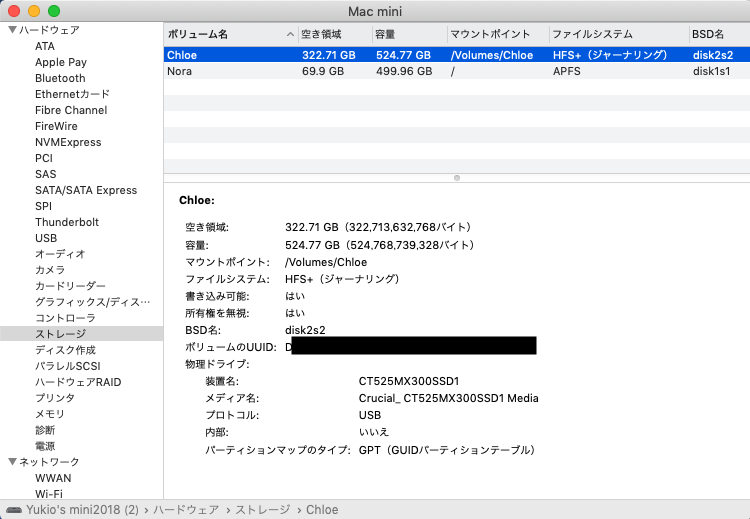
Task: Grab the split pane divider handle dot
Action: click(457, 178)
